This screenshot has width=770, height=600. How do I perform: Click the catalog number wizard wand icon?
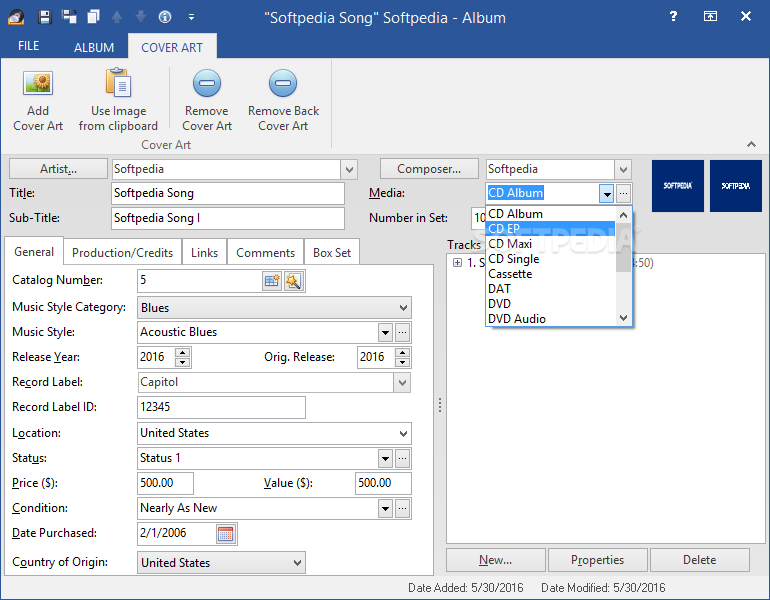pos(293,281)
